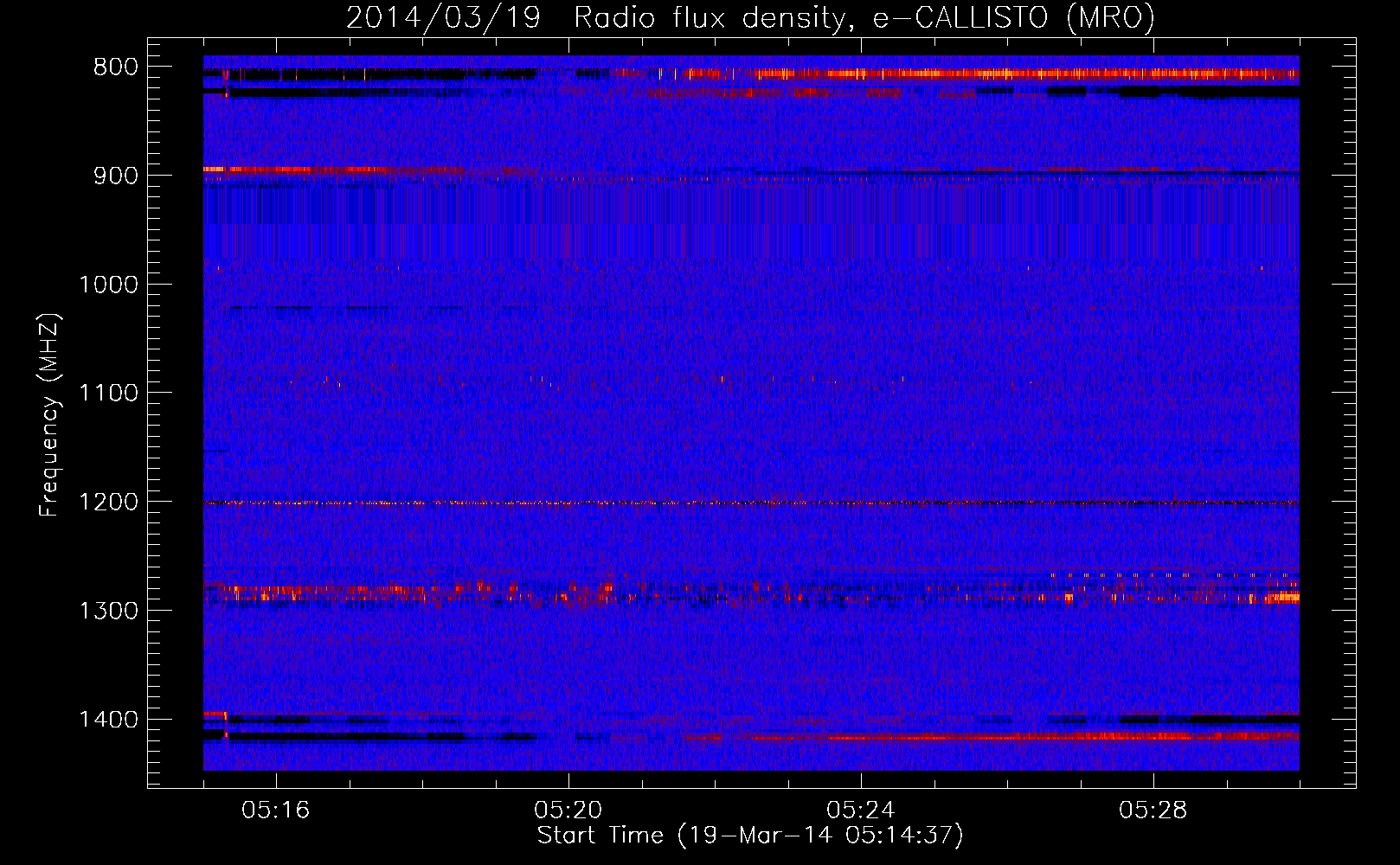Click the 900 frequency tick label
The height and width of the screenshot is (865, 1400).
tap(115, 176)
